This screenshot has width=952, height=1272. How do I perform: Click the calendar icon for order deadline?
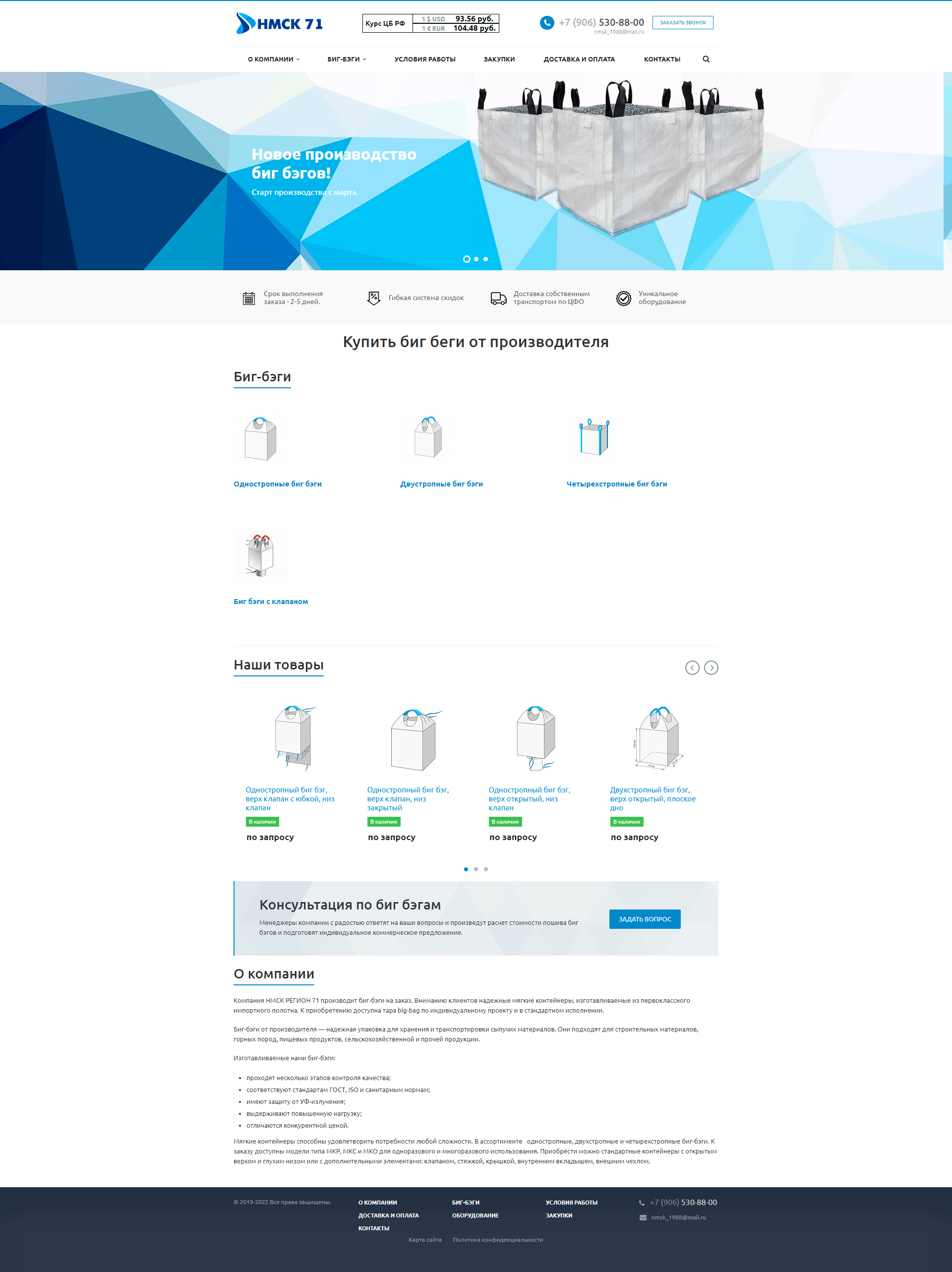[x=248, y=298]
